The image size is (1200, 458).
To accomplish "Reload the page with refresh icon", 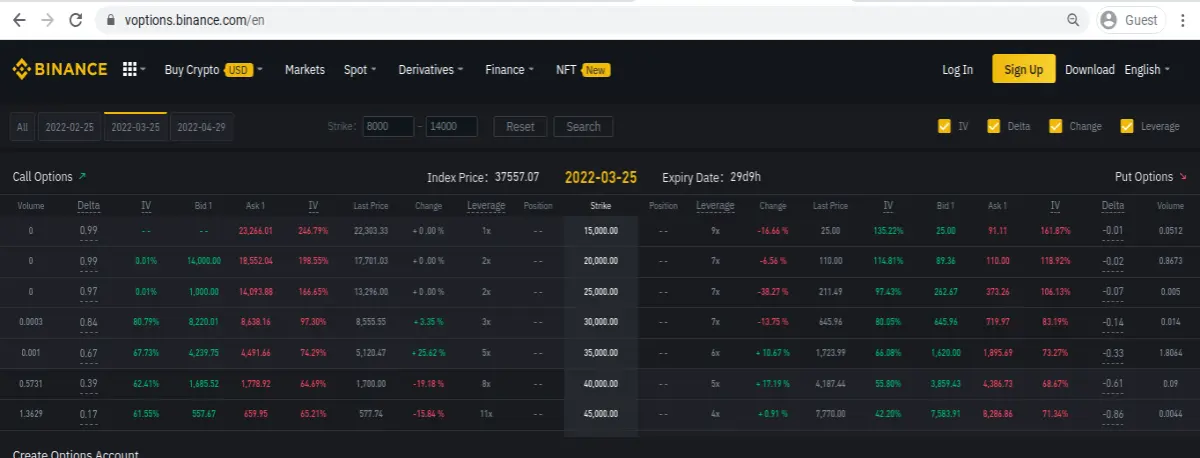I will (x=76, y=20).
